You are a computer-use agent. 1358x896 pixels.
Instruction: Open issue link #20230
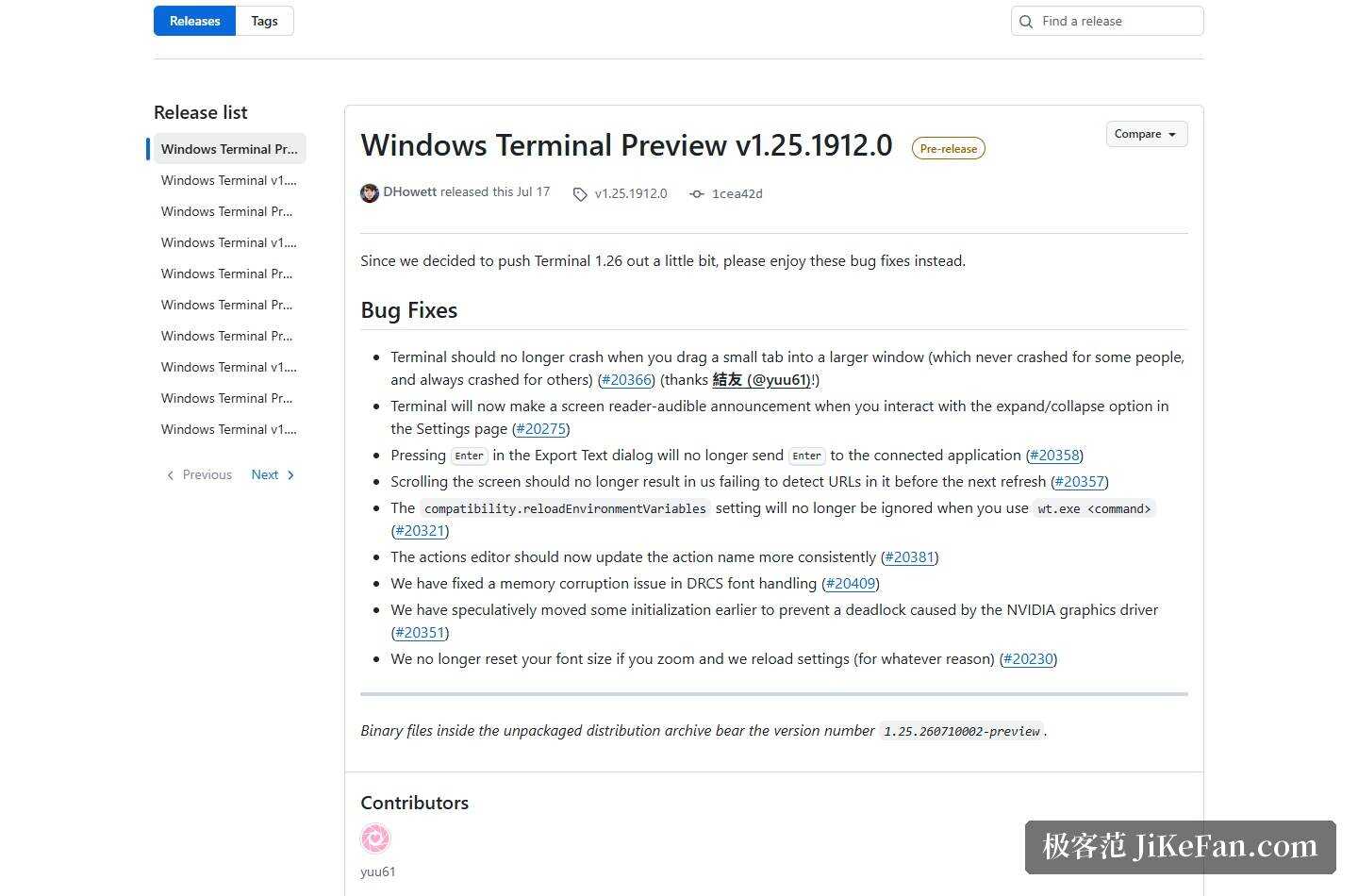coord(1028,659)
